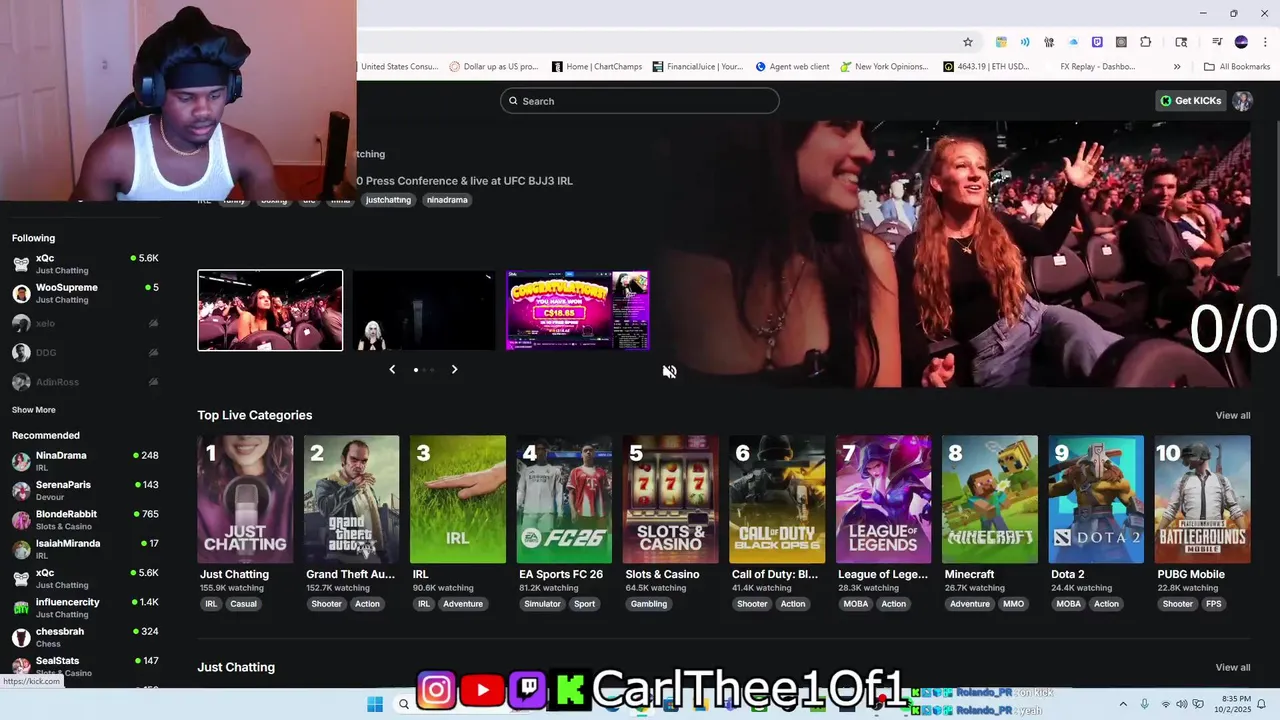Click the grey square extension icon
The width and height of the screenshot is (1280, 720).
[x=1121, y=42]
